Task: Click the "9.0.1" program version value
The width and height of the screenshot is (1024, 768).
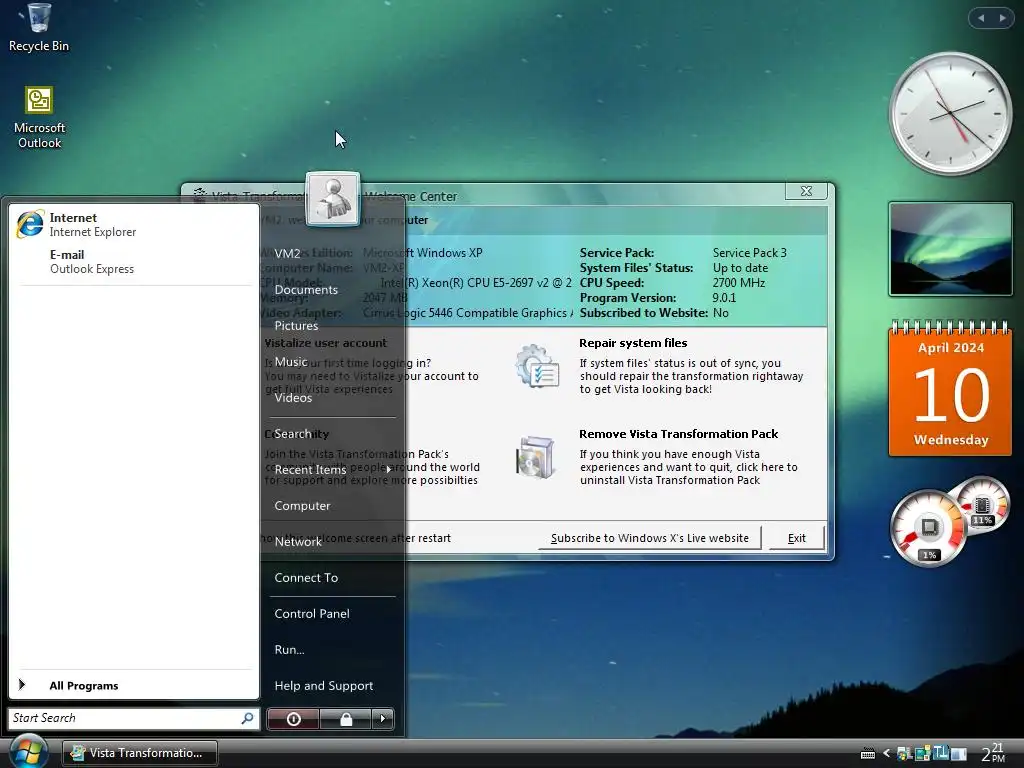Action: point(724,298)
